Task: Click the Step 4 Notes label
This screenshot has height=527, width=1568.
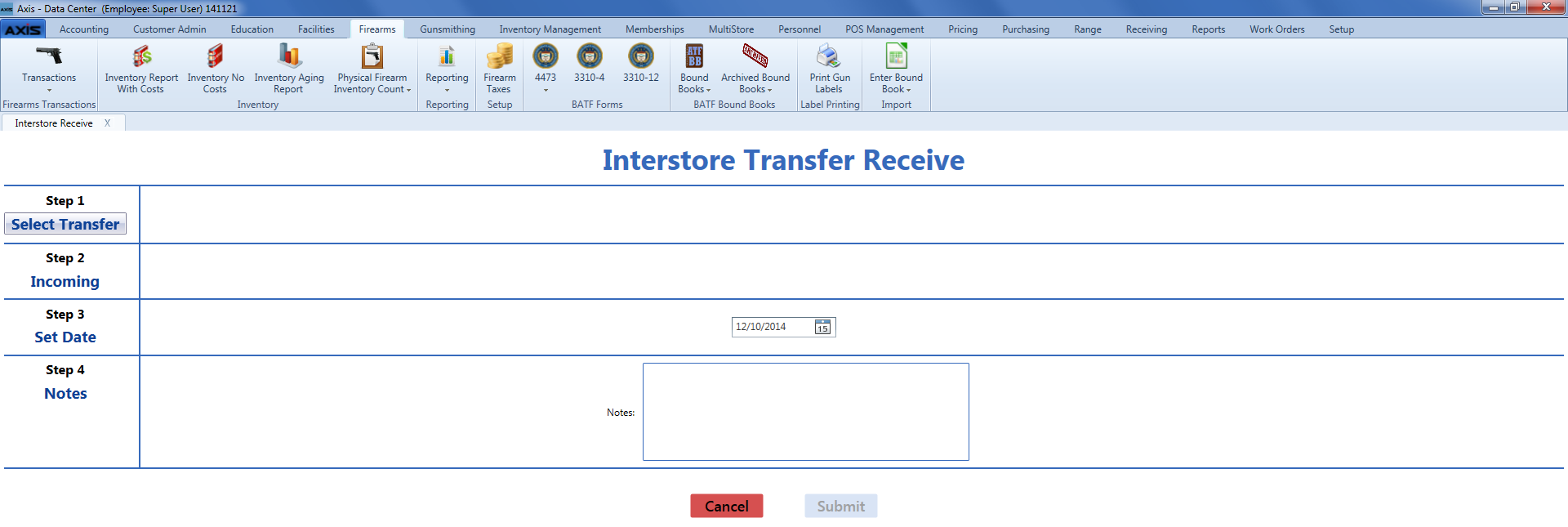Action: [65, 393]
